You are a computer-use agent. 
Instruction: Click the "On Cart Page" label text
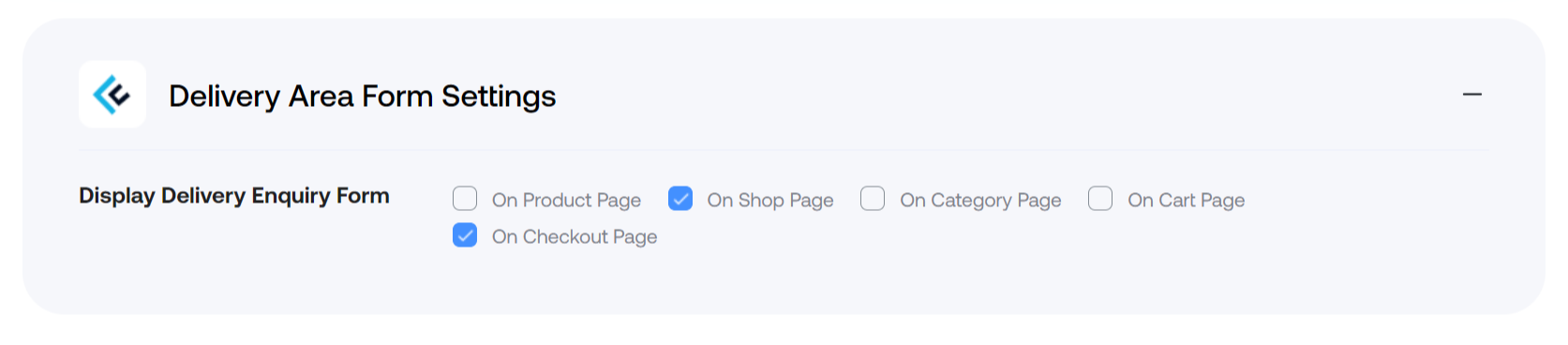click(1187, 201)
